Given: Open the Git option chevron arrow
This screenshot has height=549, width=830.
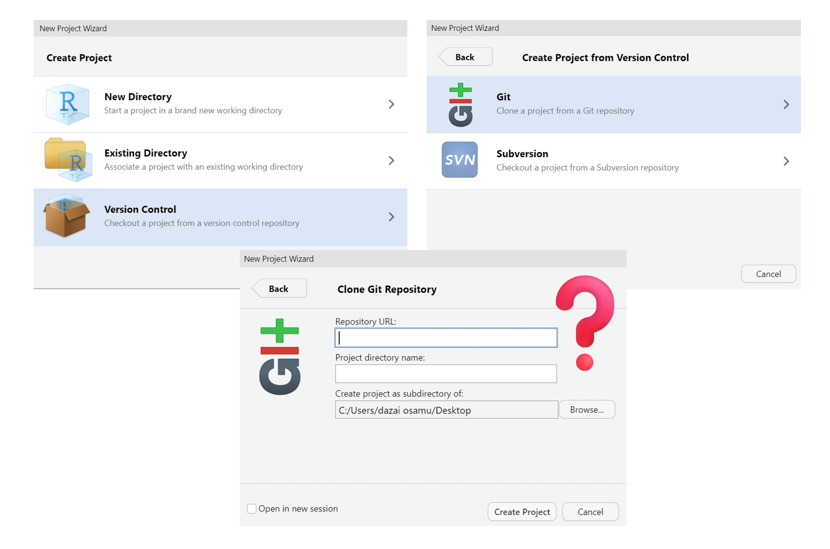Looking at the screenshot, I should [x=786, y=104].
